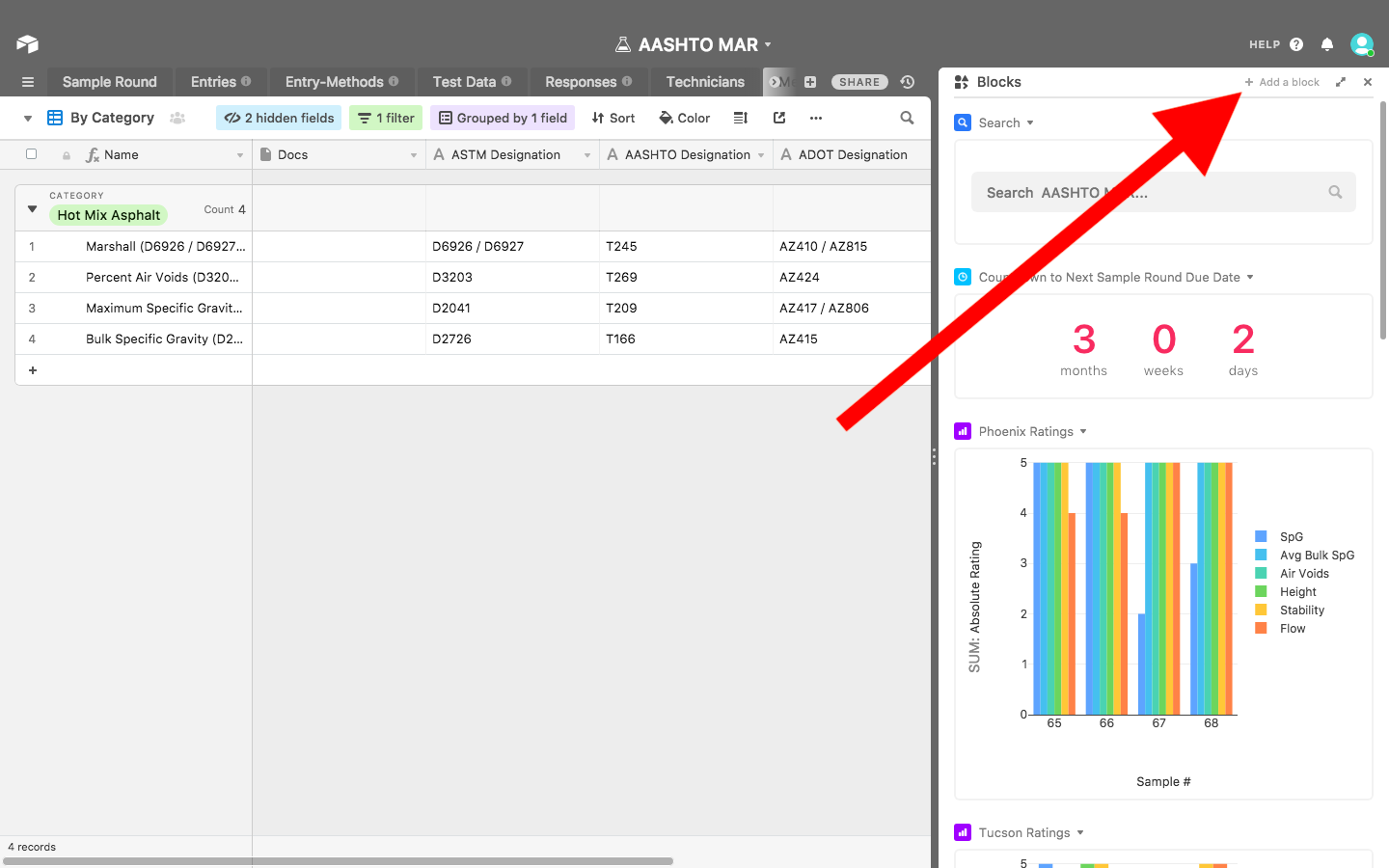This screenshot has width=1389, height=868.
Task: Open Grouped by 1 field menu
Action: click(x=503, y=118)
